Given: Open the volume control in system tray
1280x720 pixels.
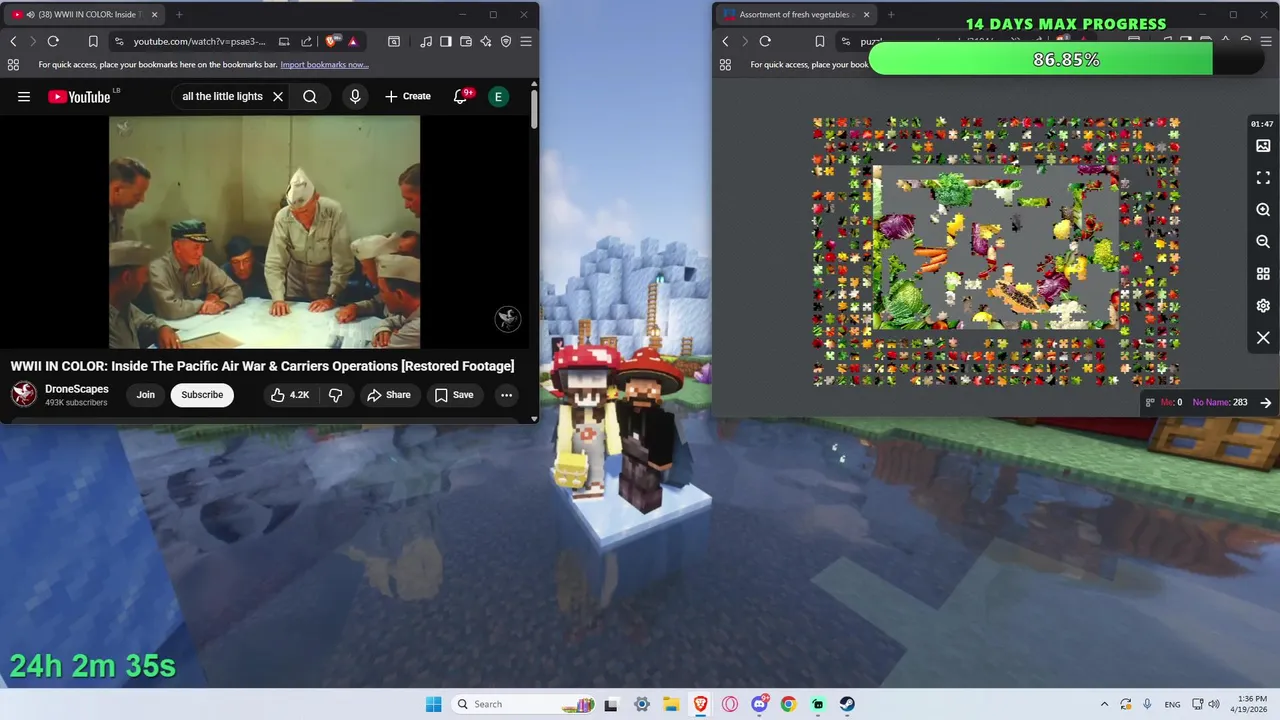Looking at the screenshot, I should tap(1213, 704).
